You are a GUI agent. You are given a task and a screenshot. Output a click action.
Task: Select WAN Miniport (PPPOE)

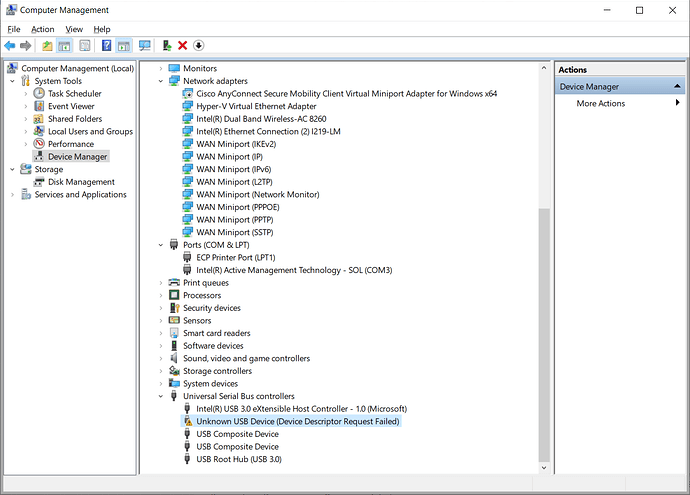(x=238, y=207)
